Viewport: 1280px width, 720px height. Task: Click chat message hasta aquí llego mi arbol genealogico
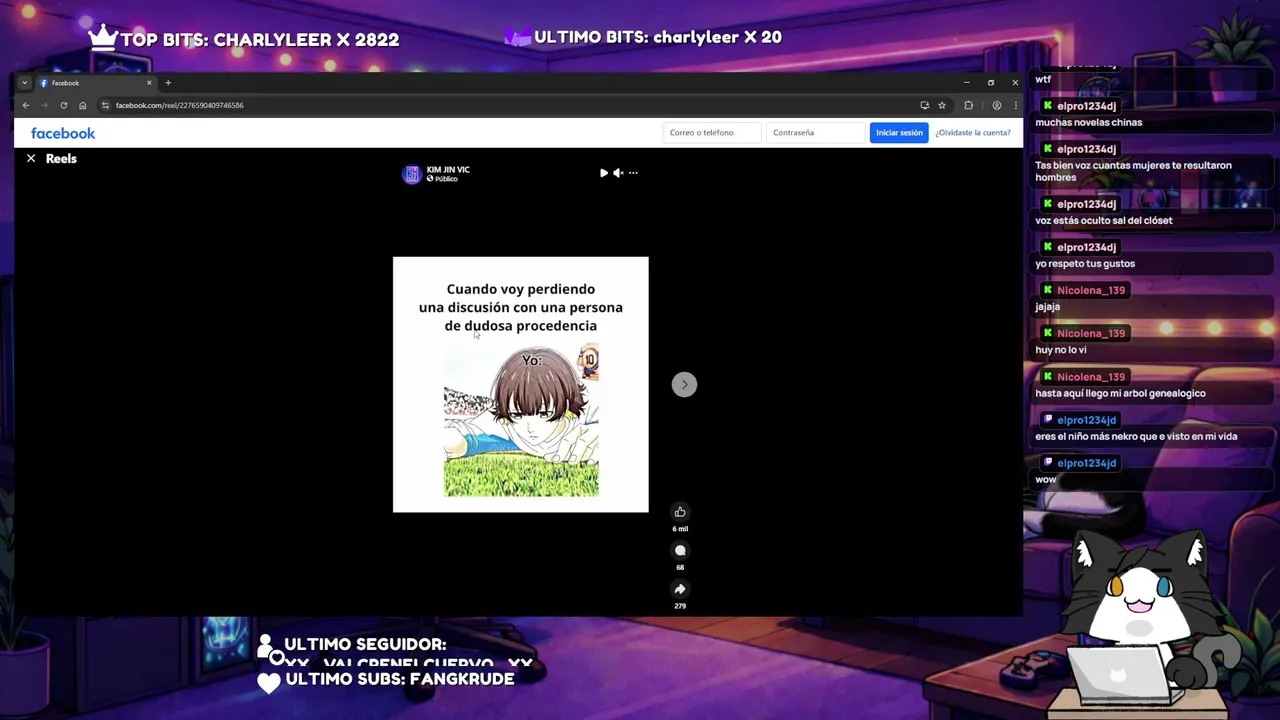[x=1120, y=393]
